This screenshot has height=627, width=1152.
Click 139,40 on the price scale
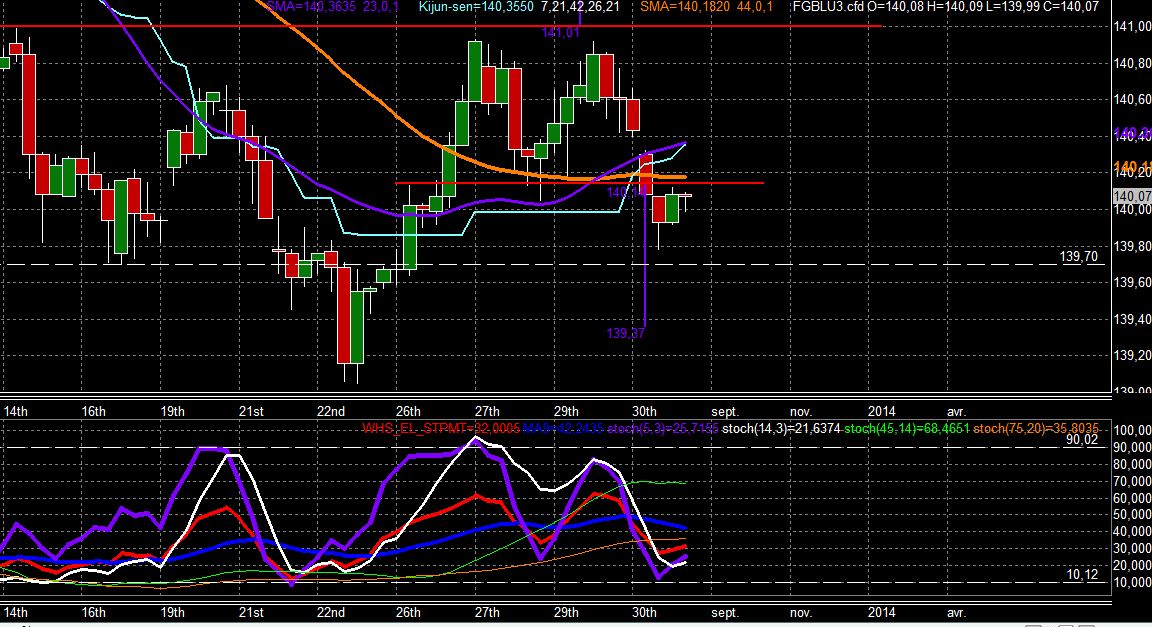pyautogui.click(x=1132, y=319)
